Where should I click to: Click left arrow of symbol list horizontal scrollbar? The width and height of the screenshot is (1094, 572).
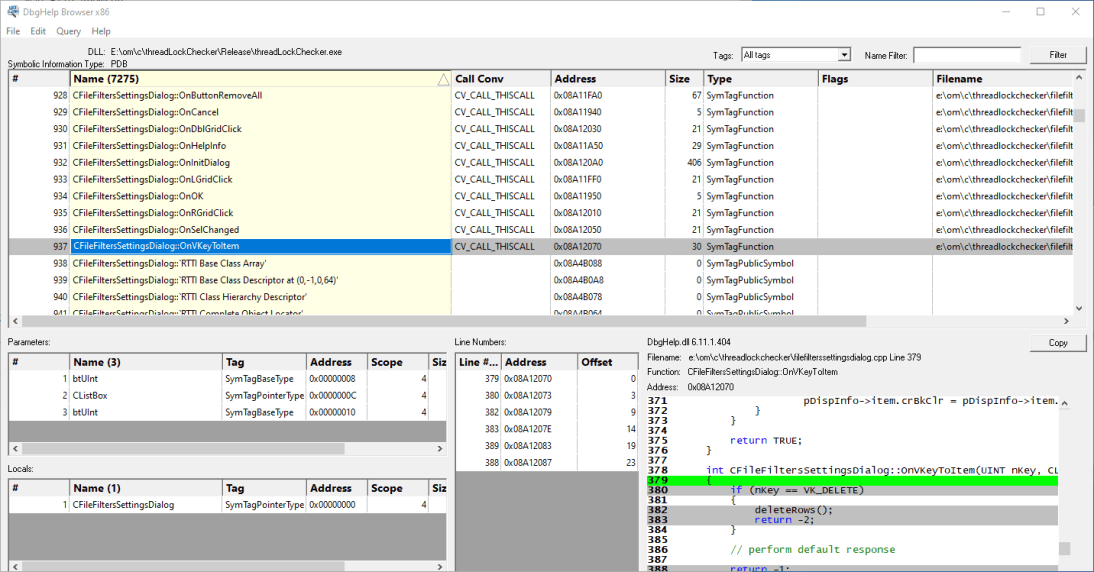point(15,322)
